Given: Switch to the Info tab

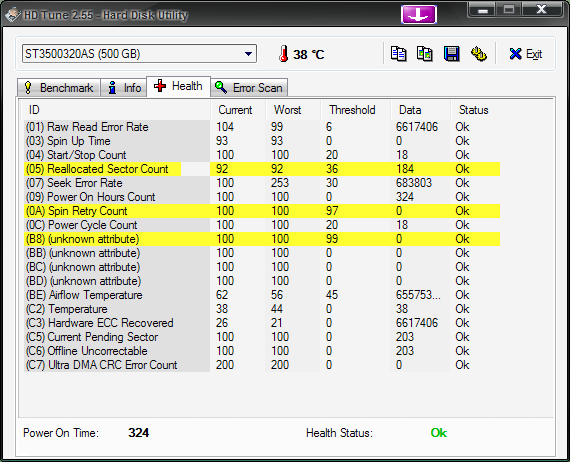Looking at the screenshot, I should 124,88.
